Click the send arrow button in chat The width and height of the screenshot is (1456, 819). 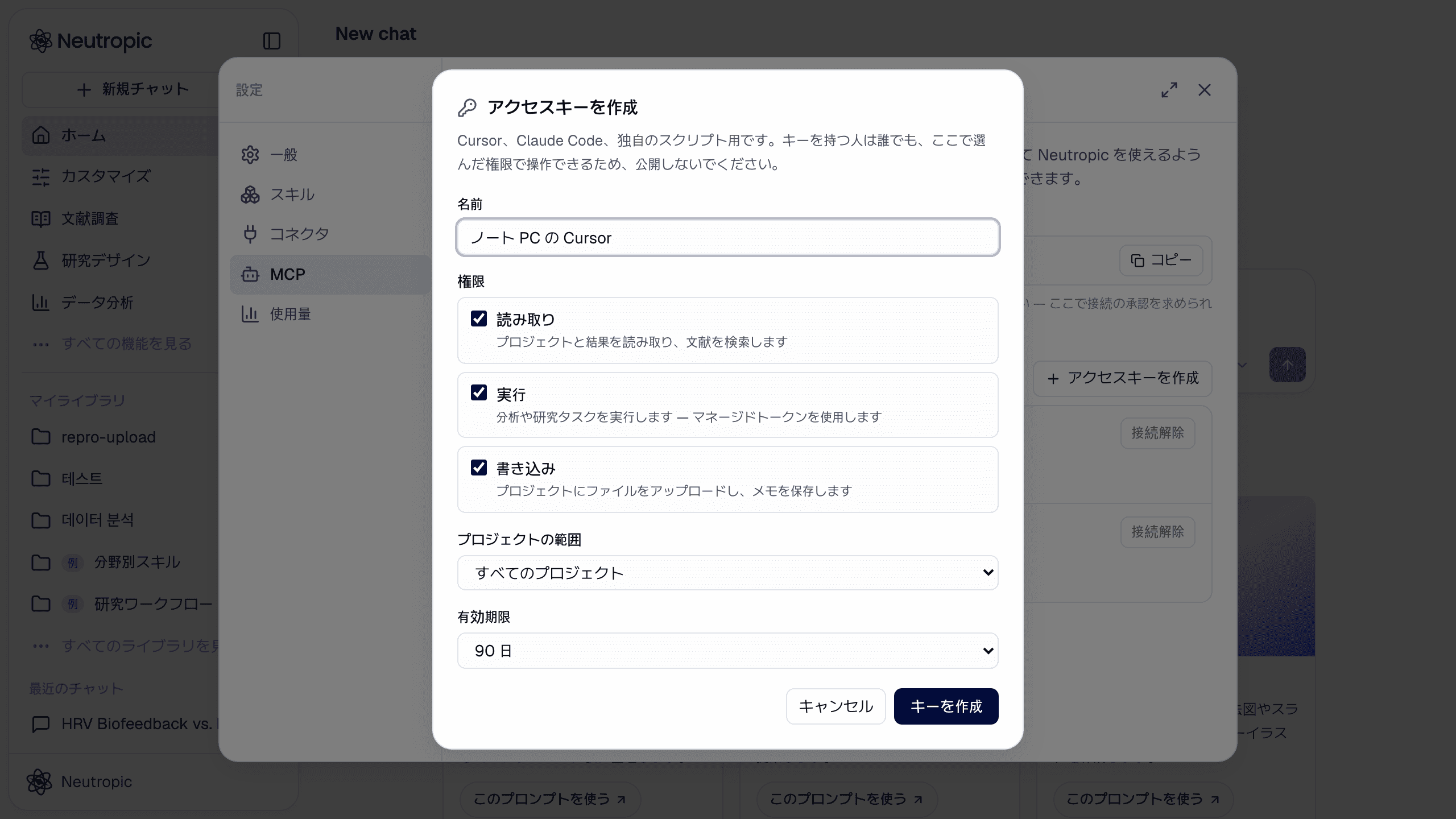pos(1288,365)
